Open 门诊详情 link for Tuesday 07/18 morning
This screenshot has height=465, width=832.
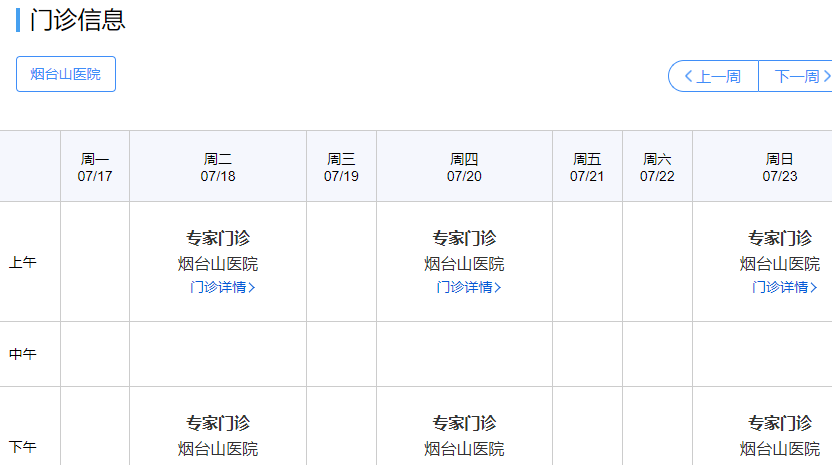pyautogui.click(x=222, y=287)
